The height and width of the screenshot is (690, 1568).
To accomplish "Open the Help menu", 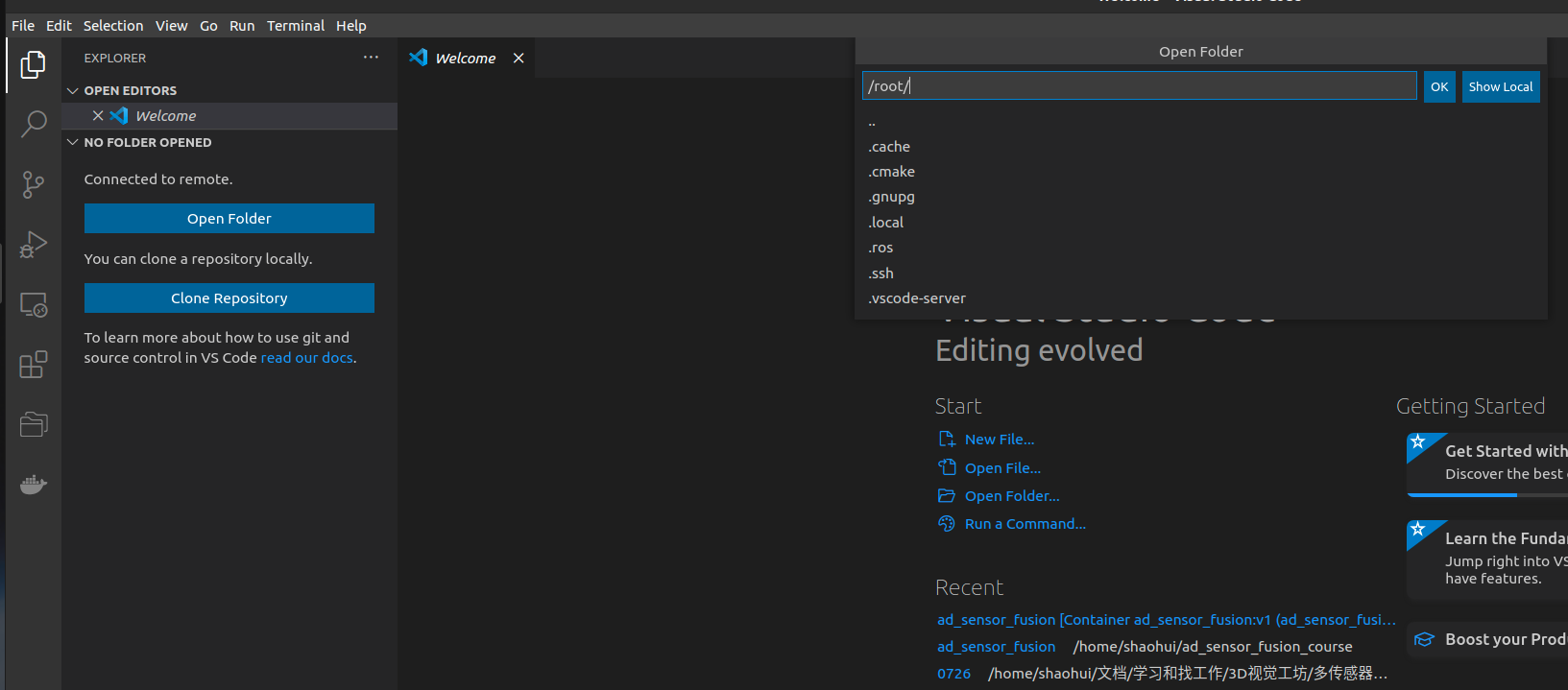I will pos(351,26).
